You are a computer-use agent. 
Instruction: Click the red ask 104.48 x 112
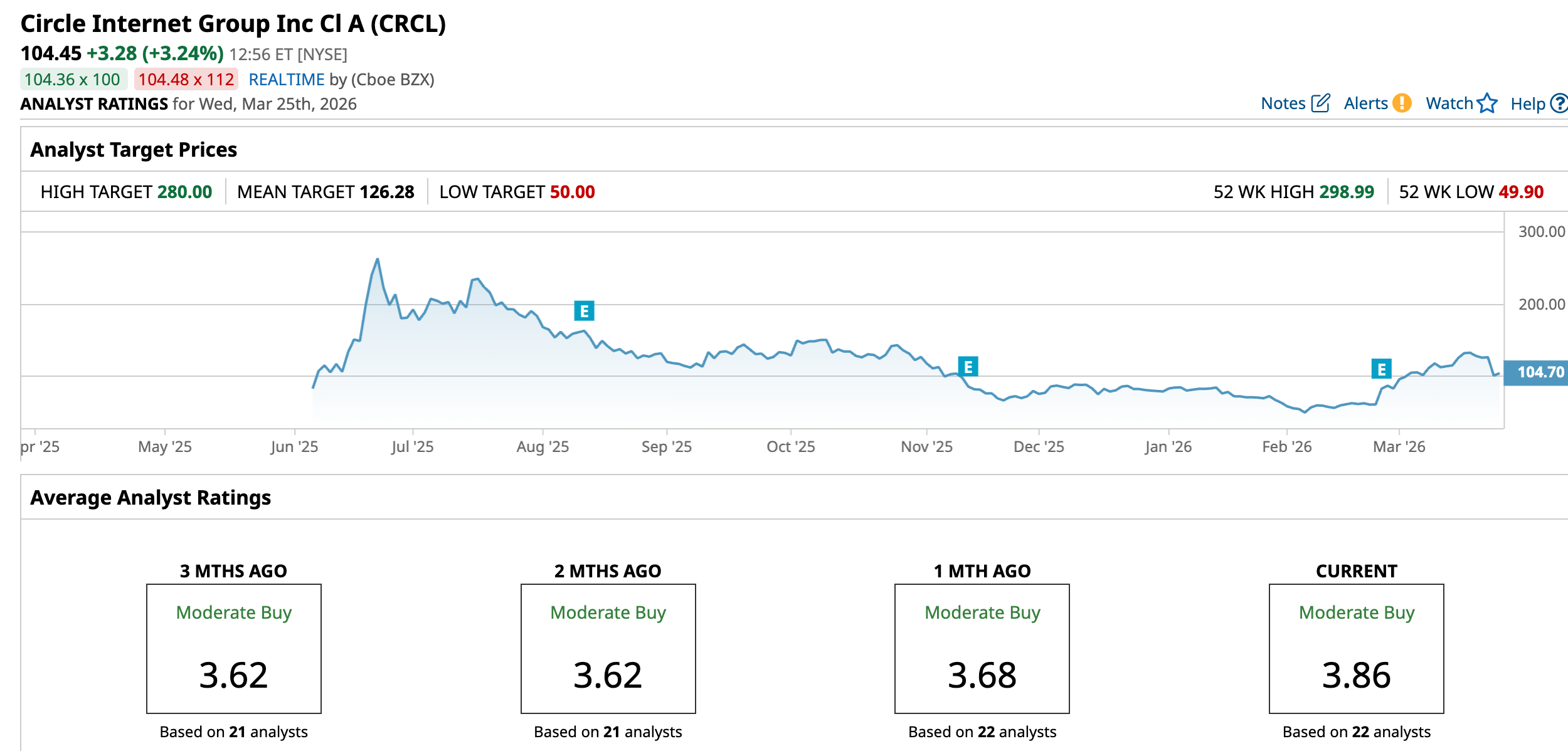[186, 80]
